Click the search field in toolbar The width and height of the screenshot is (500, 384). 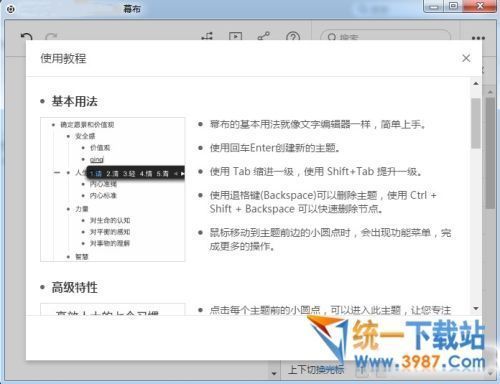point(385,36)
